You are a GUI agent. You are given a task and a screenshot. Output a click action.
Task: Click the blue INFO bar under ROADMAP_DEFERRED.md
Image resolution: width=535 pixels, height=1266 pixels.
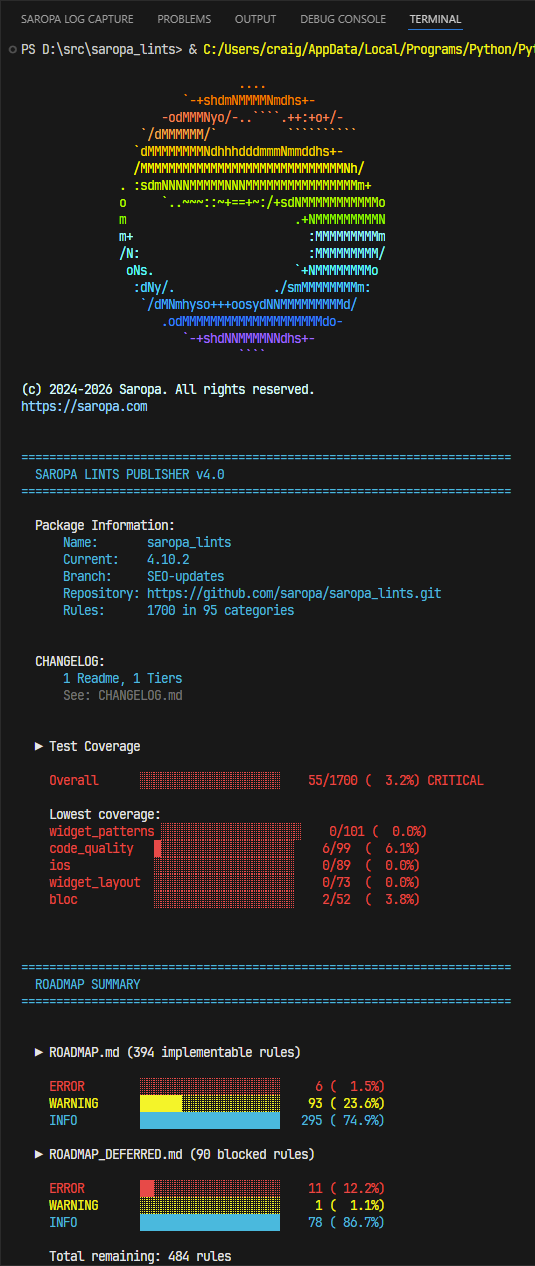pos(210,1222)
